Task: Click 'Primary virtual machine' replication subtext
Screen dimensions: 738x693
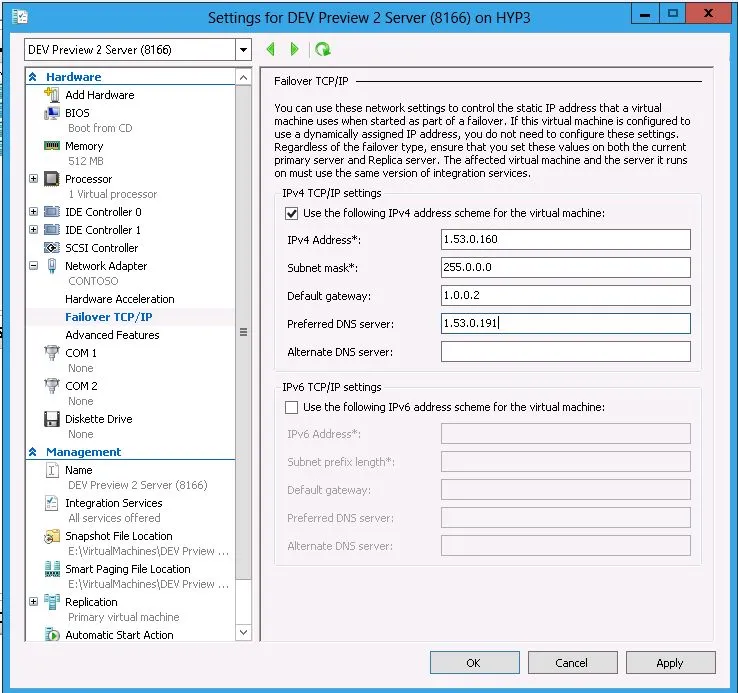Action: tap(123, 617)
